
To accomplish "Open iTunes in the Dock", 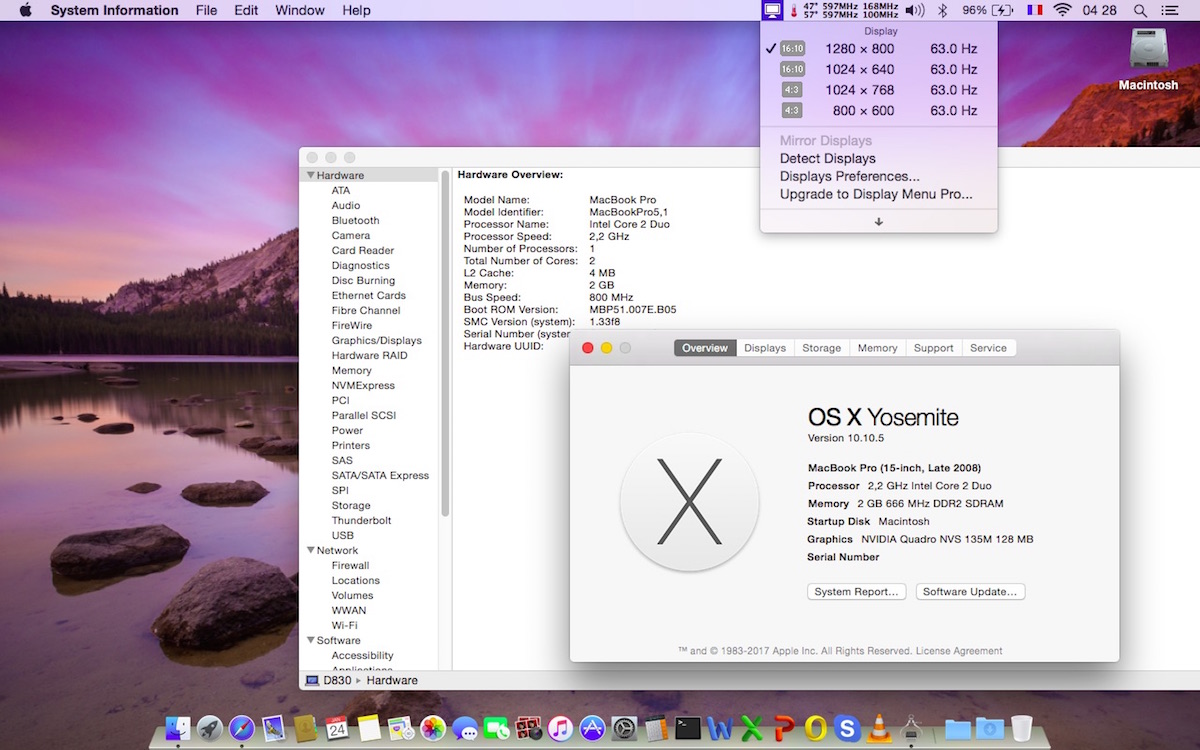I will coord(560,729).
